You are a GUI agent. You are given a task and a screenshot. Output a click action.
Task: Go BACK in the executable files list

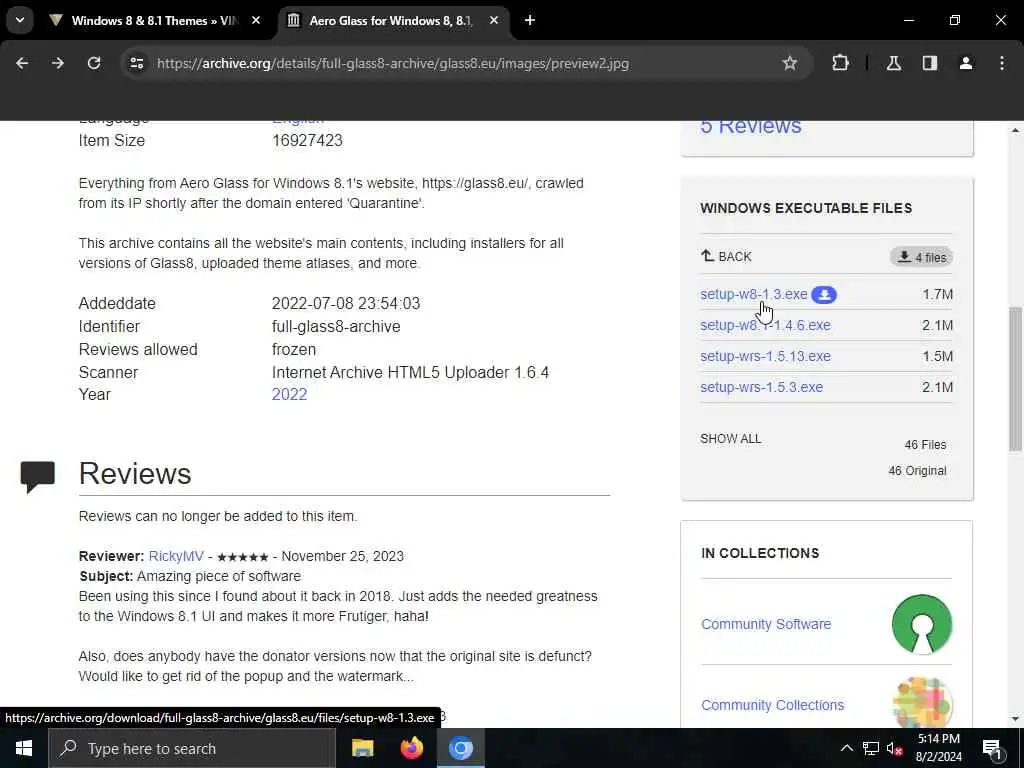coord(726,257)
